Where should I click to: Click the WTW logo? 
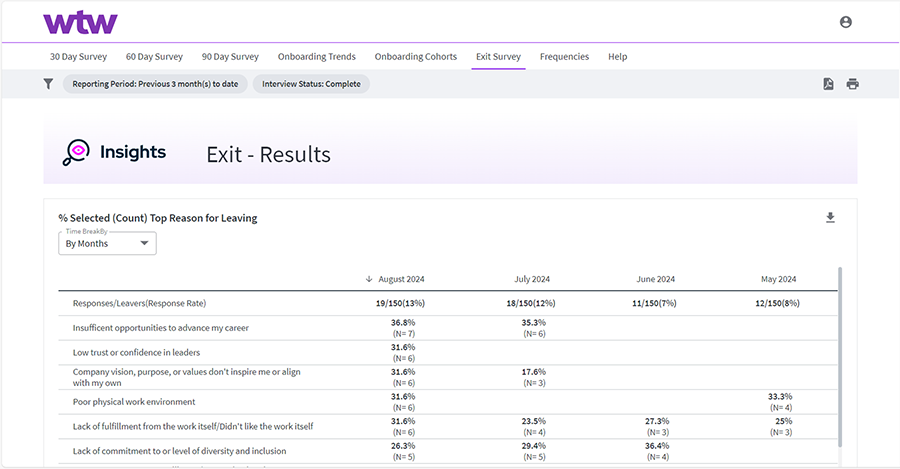tap(80, 22)
